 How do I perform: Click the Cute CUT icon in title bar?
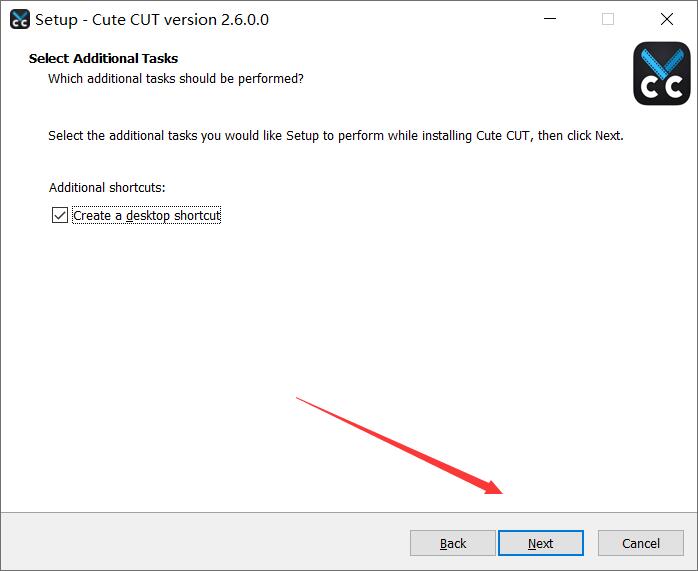(19, 19)
